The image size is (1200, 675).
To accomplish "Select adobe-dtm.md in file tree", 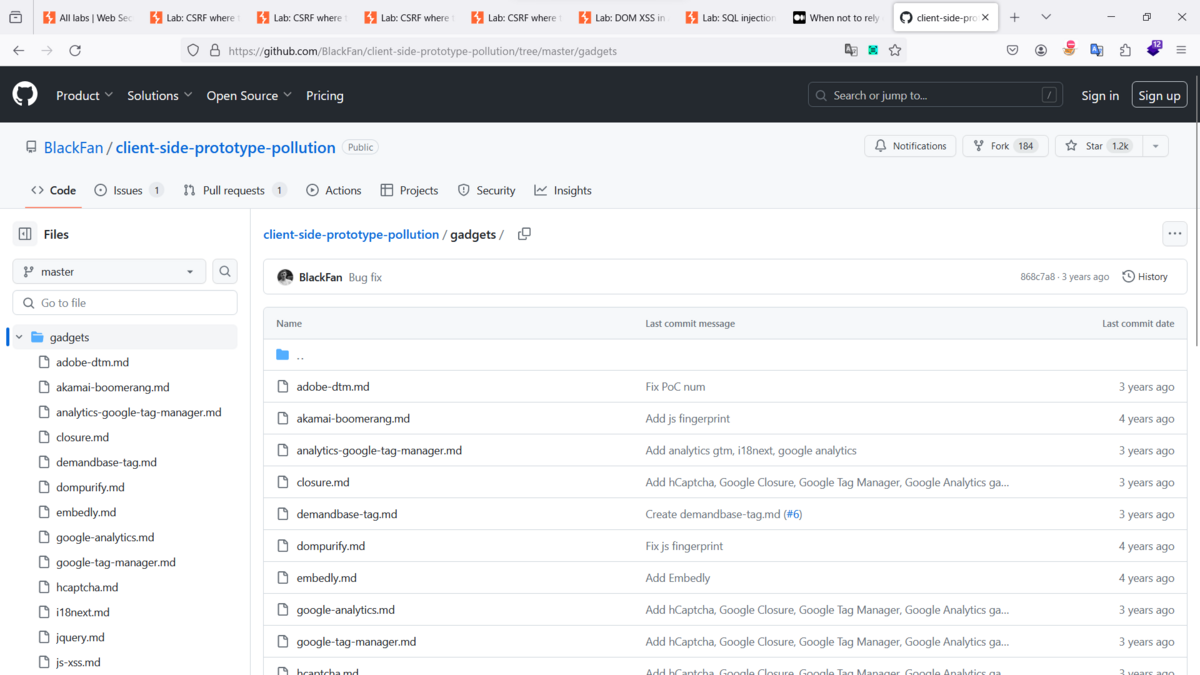I will tap(92, 362).
